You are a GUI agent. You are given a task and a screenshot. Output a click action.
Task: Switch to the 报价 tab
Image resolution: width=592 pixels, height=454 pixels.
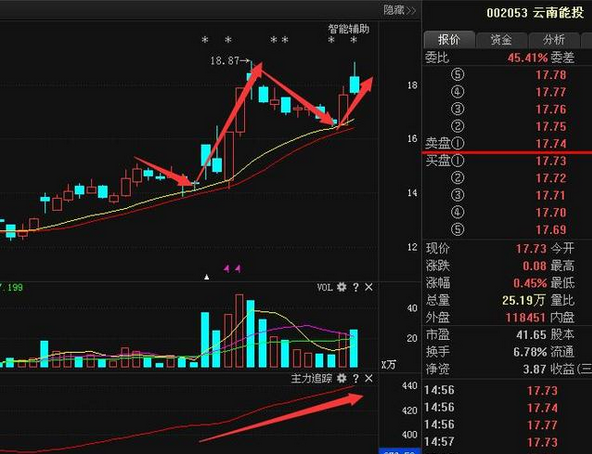[x=449, y=40]
